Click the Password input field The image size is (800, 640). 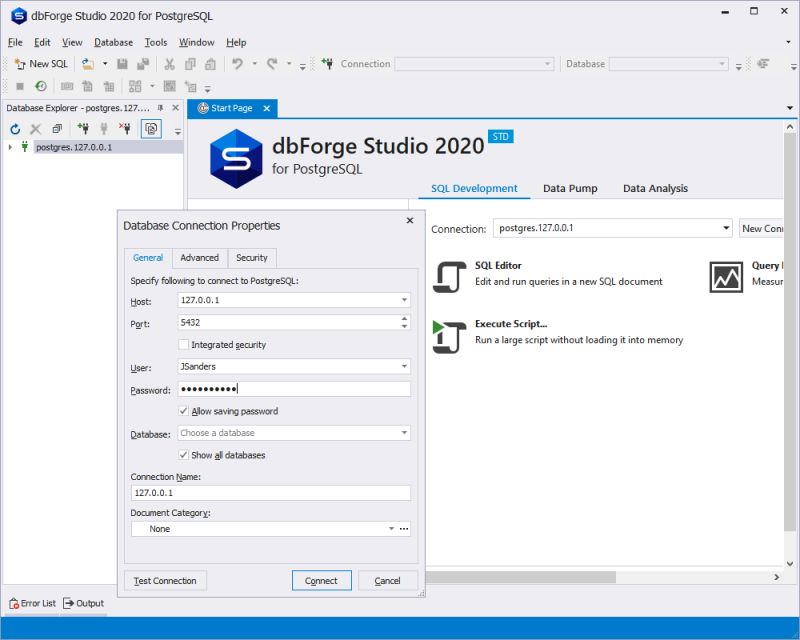(294, 389)
